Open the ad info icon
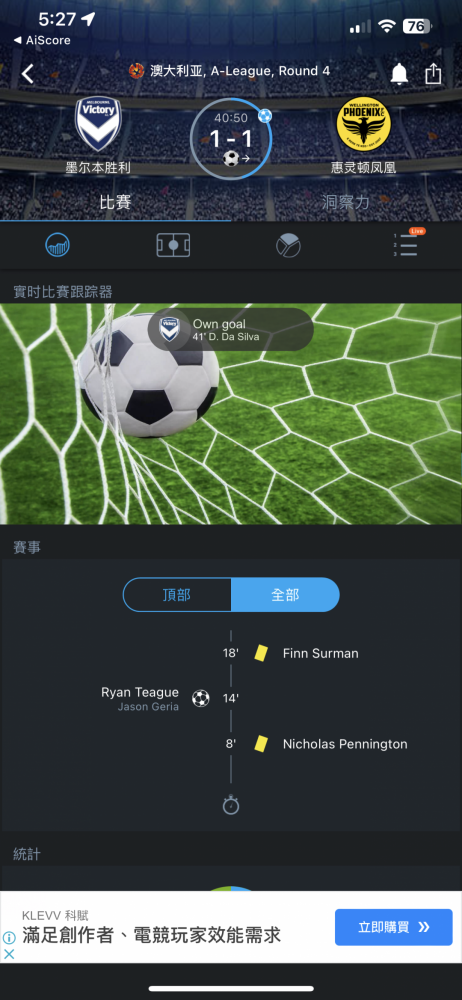 point(9,938)
